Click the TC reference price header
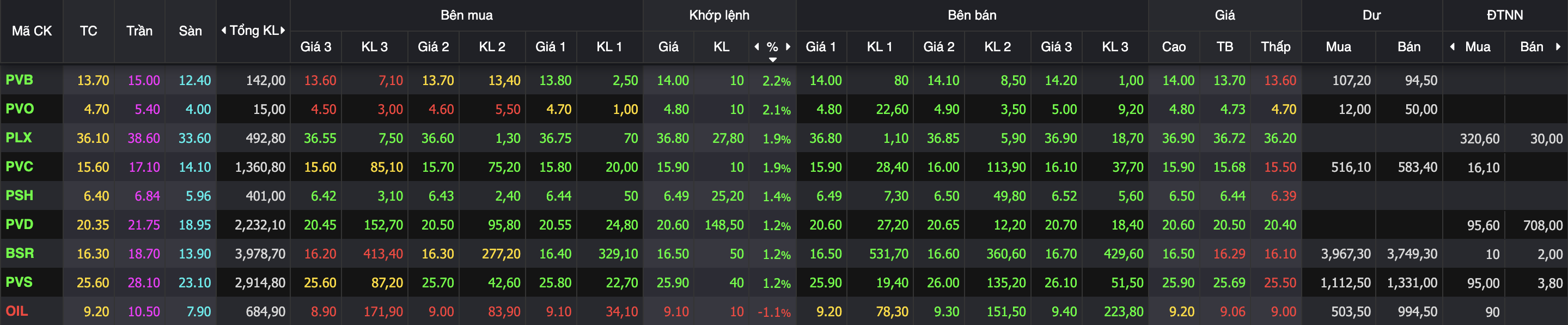The height and width of the screenshot is (325, 1568). click(x=88, y=31)
